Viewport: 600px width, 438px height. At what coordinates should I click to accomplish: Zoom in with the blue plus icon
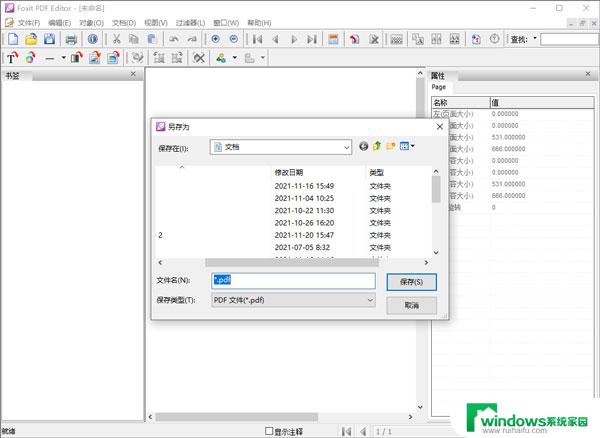(x=215, y=39)
